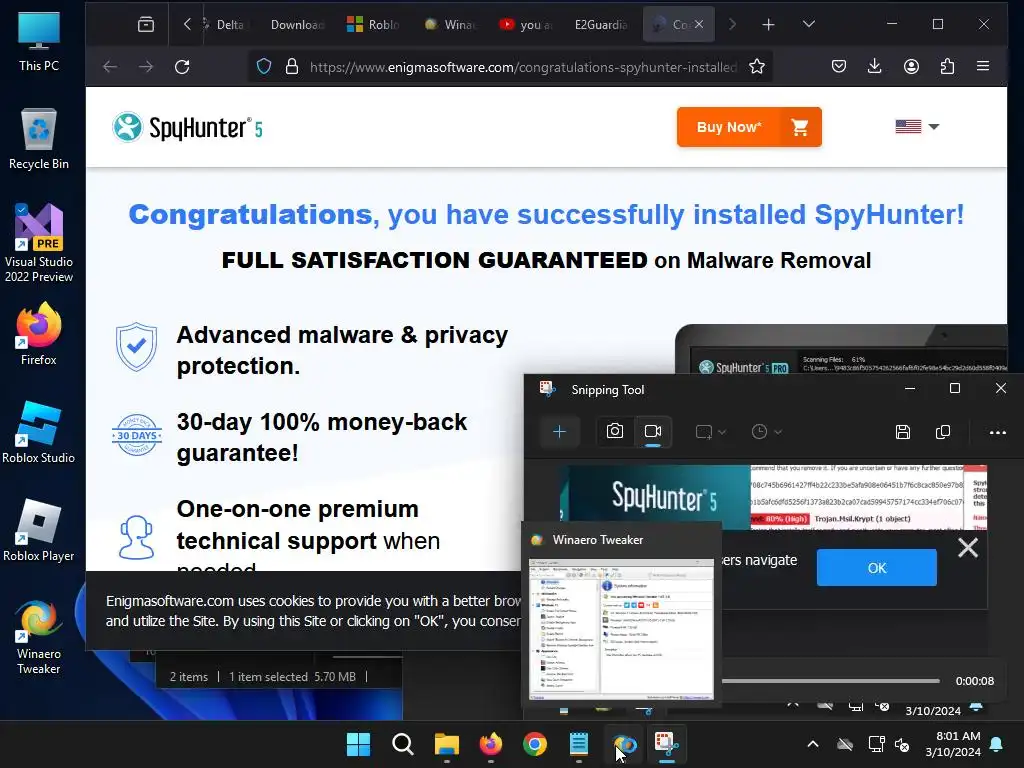Switch to the Winaero browser tab
This screenshot has height=768, width=1024.
450,25
